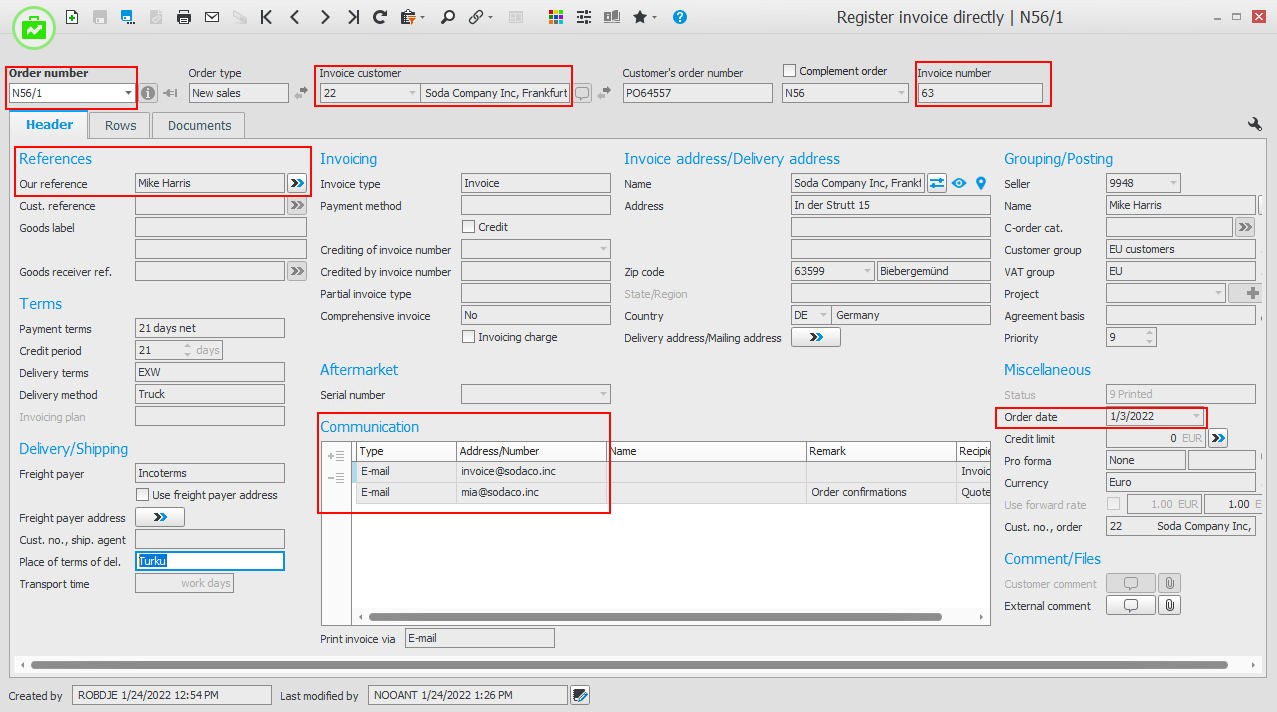Image resolution: width=1277 pixels, height=712 pixels.
Task: Tick the Credit checkbox
Action: click(468, 227)
